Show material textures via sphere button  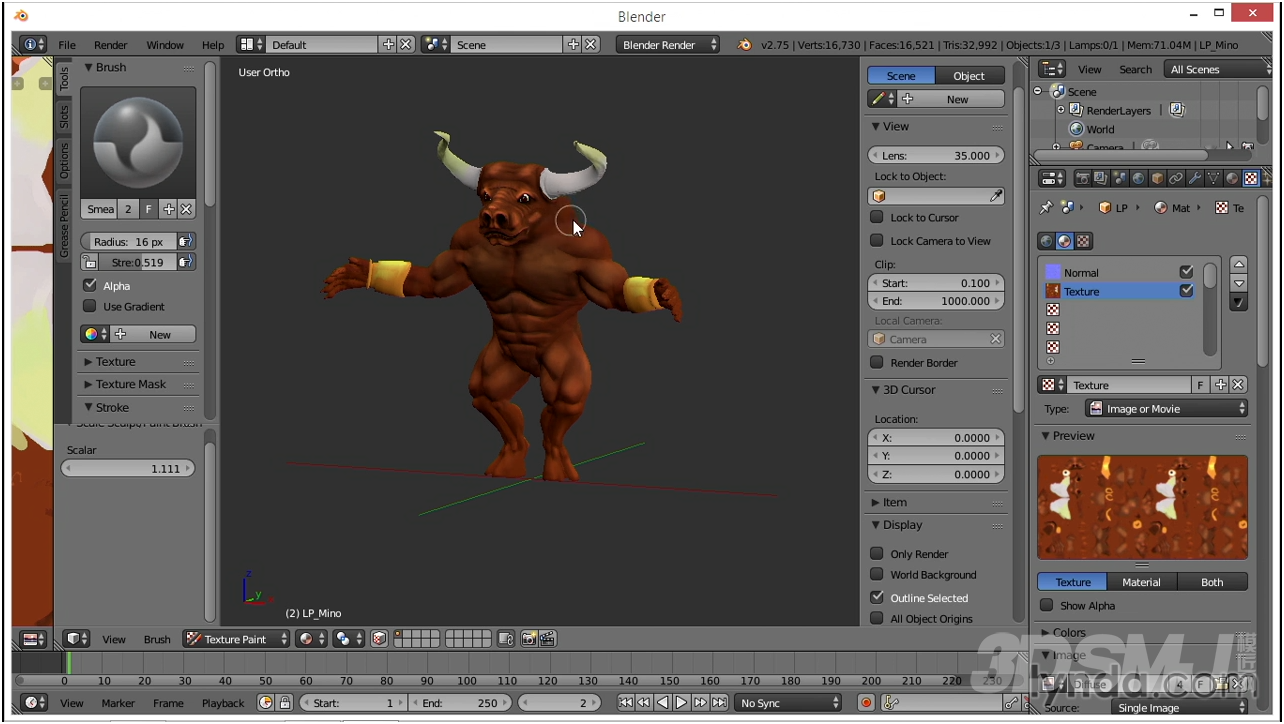pyautogui.click(x=1065, y=241)
